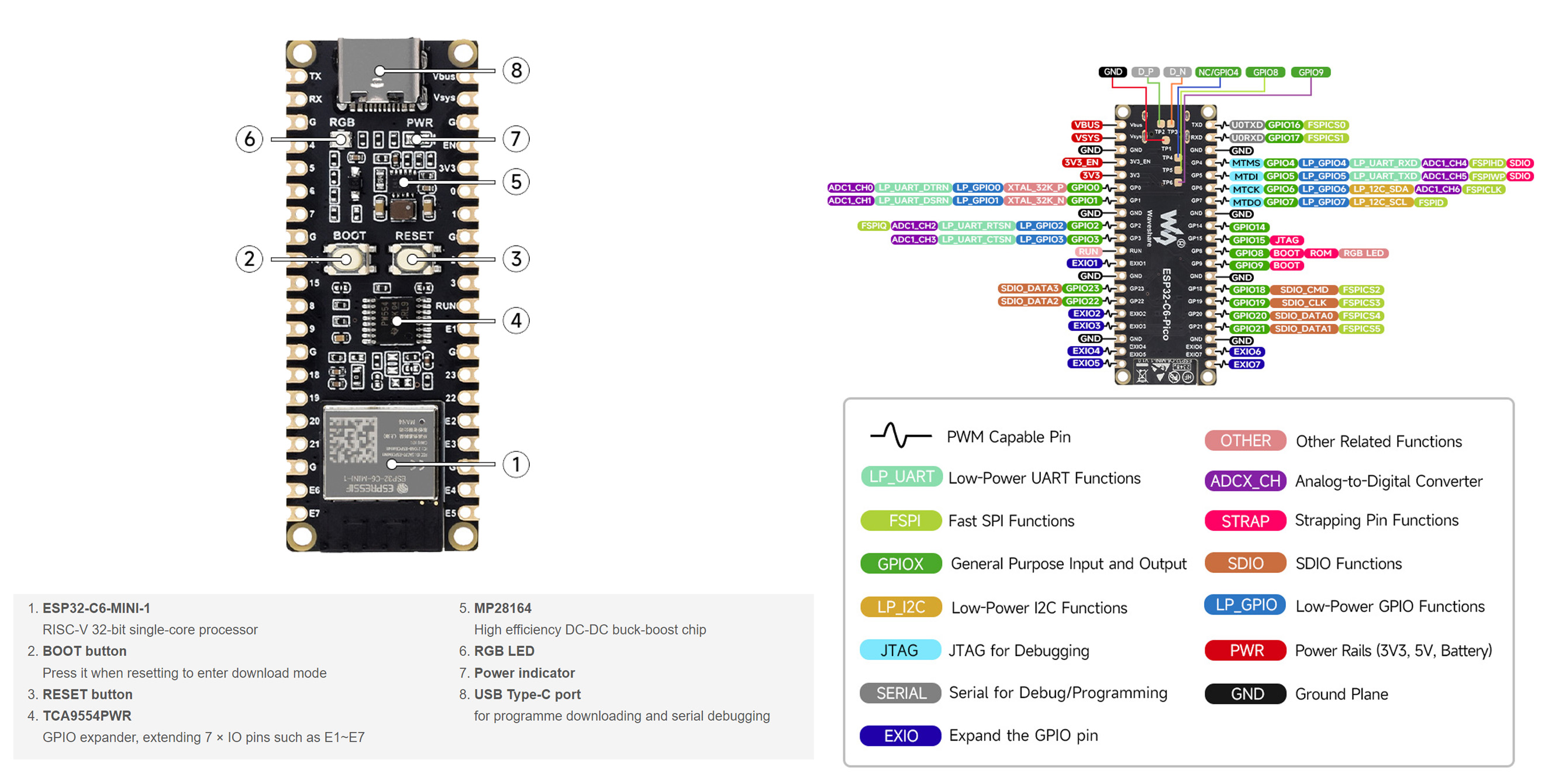Click the VBUS pin tag
Viewport: 1559px width, 784px height.
(x=1087, y=125)
